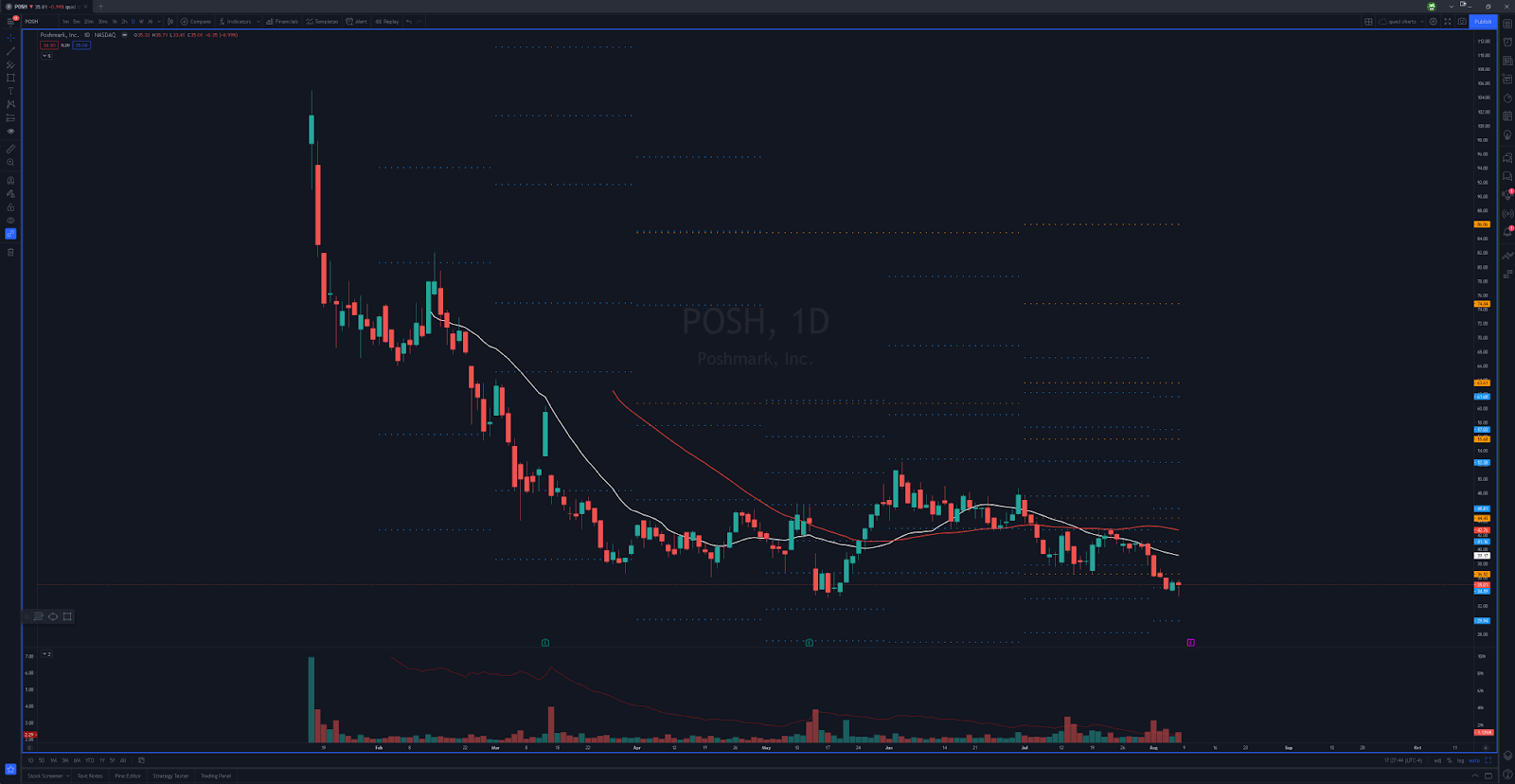Switch to the Text Notes tab
Screen dimensions: 1515x784
coord(90,775)
